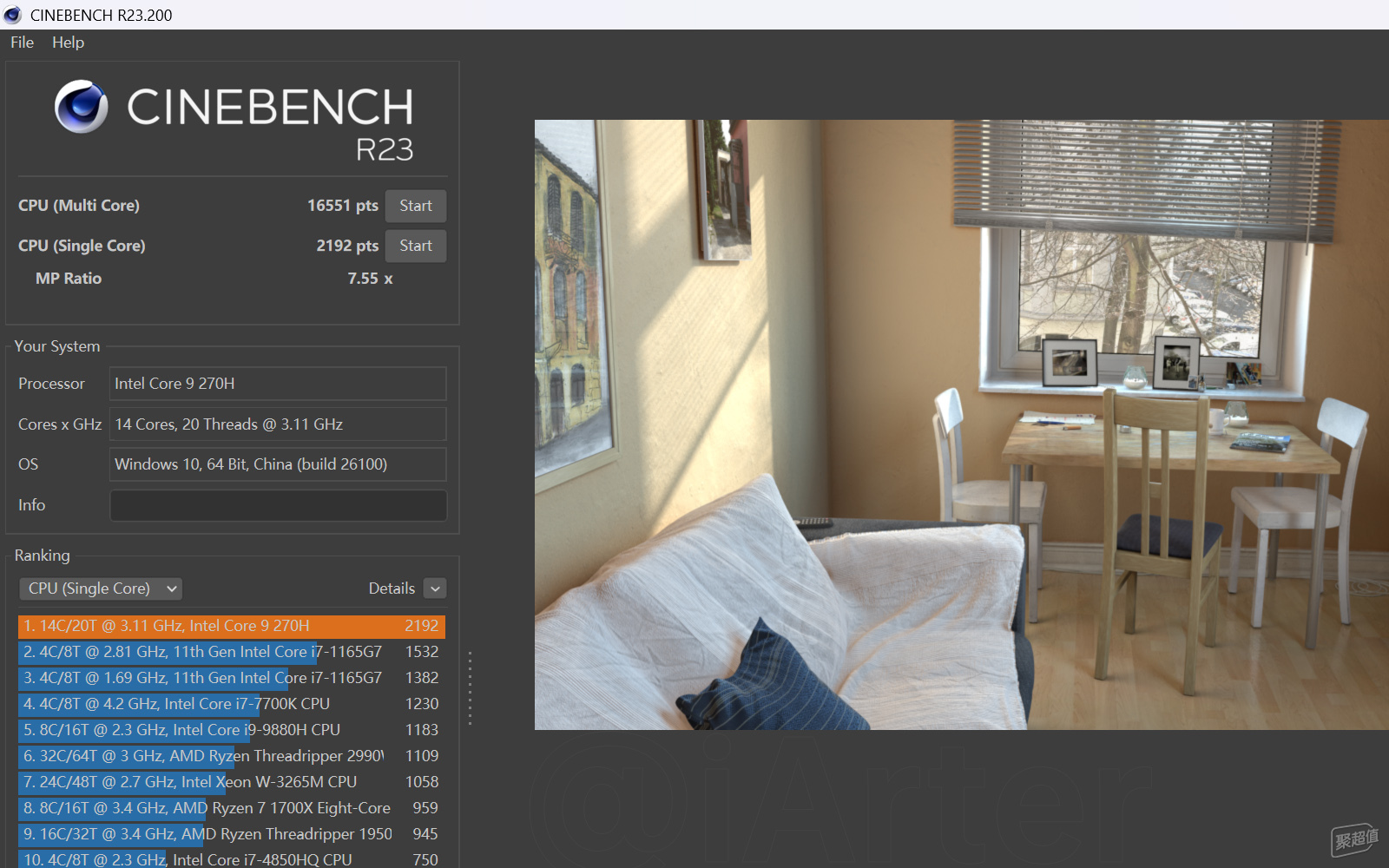The width and height of the screenshot is (1389, 868).
Task: Click the dotted panel splitter handle
Action: 470,688
